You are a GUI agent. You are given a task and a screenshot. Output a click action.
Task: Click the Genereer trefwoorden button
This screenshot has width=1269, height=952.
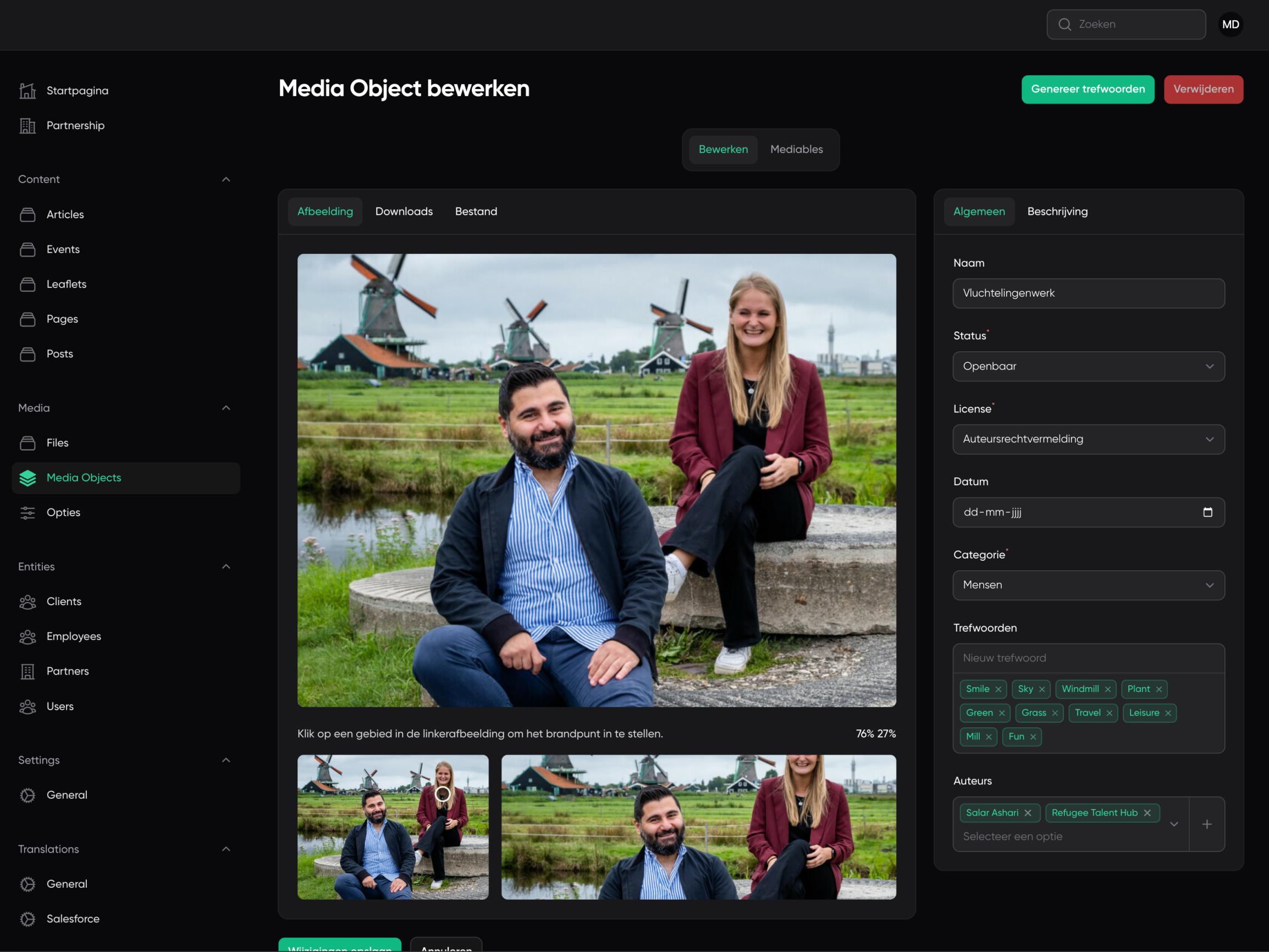point(1087,90)
